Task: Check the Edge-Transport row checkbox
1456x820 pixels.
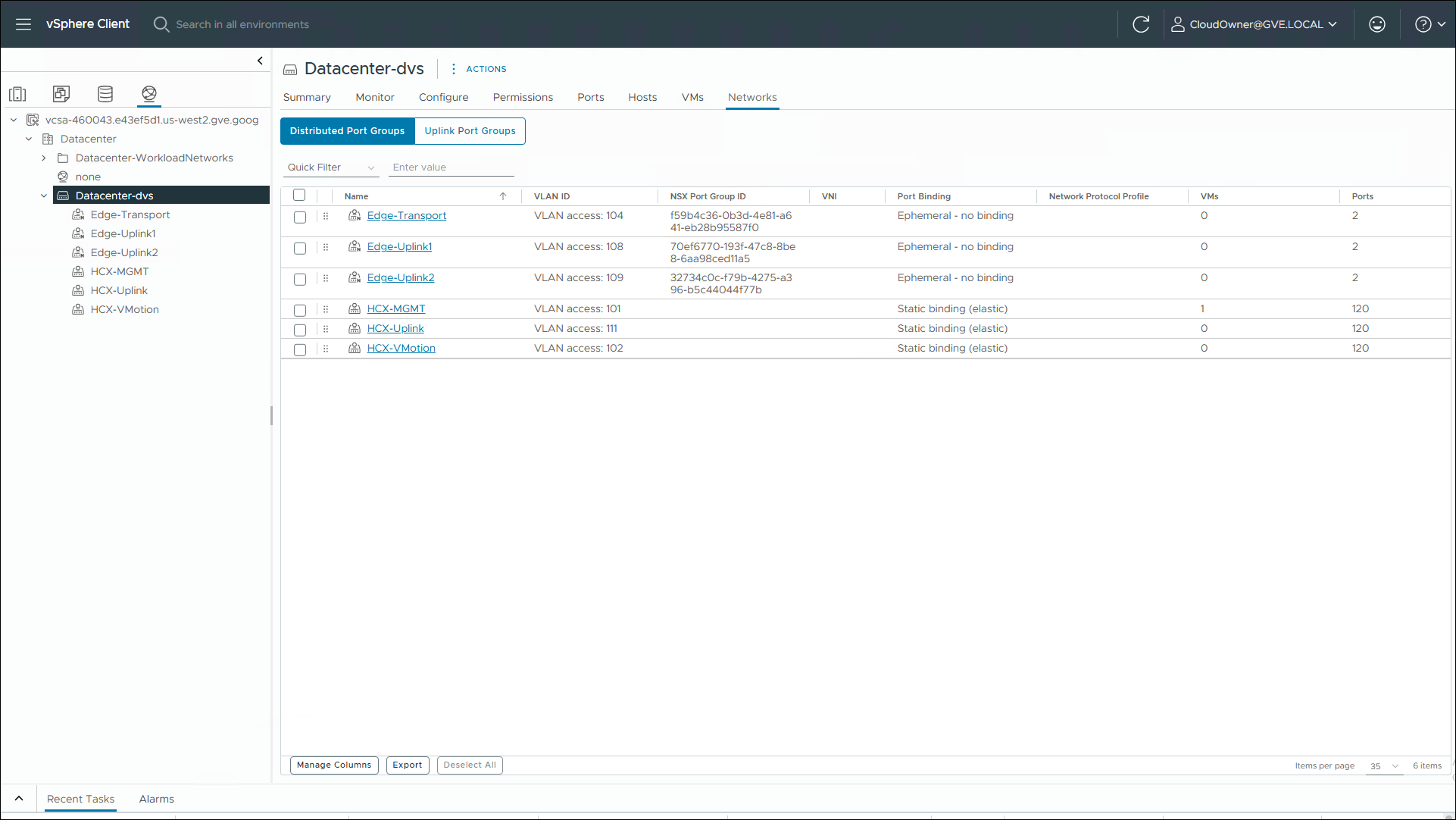Action: [300, 218]
